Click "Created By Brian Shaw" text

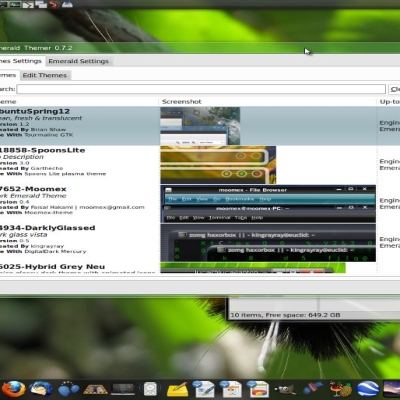coord(33,129)
